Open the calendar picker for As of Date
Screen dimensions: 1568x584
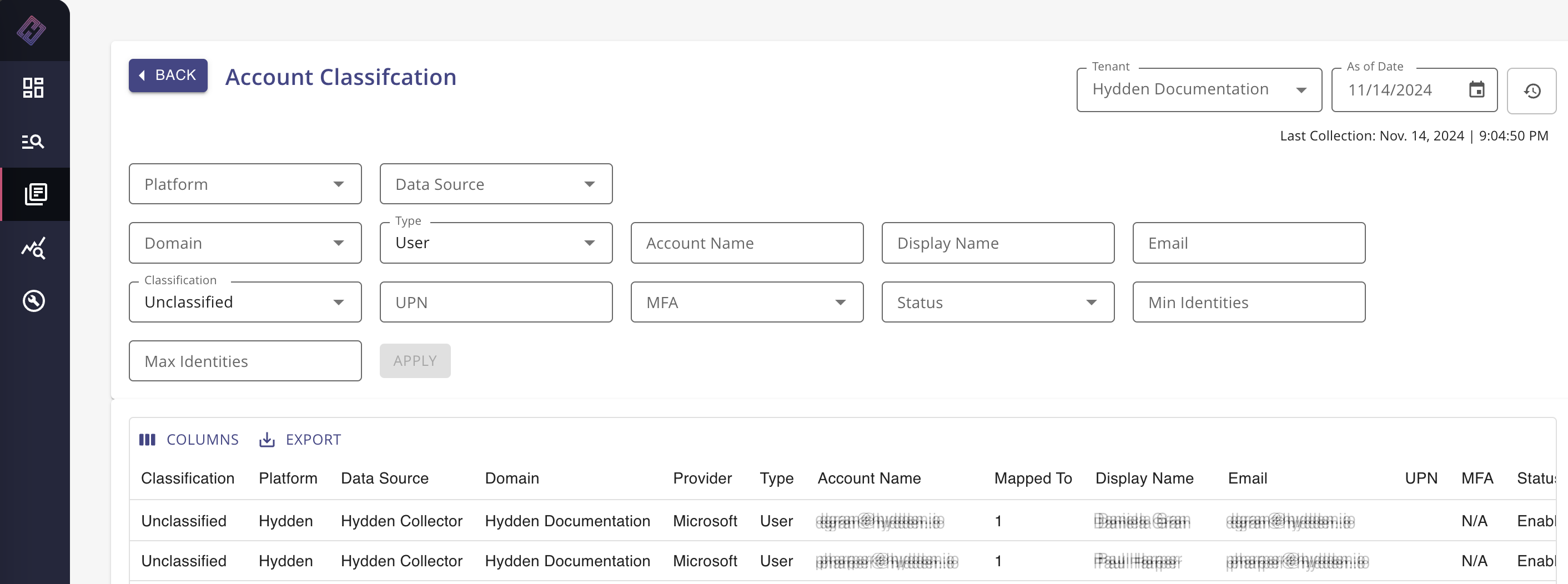tap(1477, 89)
